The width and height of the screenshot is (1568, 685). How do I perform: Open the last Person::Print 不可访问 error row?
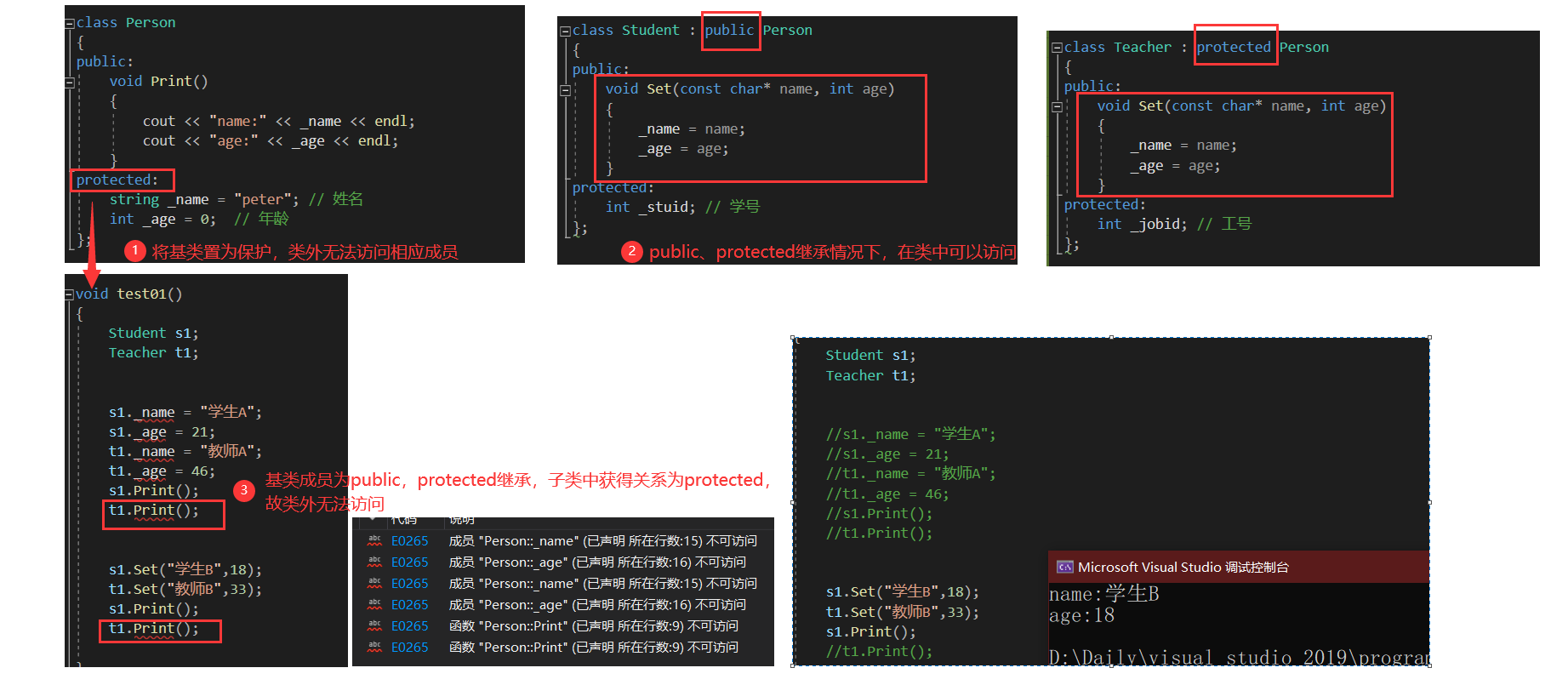[562, 647]
